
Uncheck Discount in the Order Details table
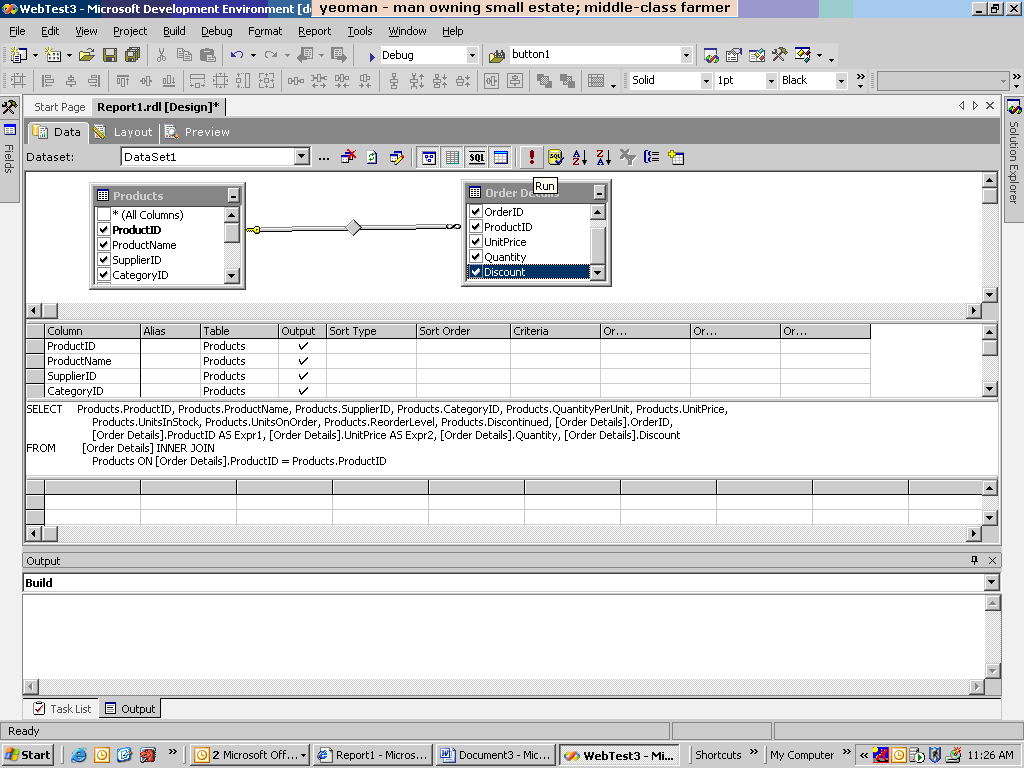click(475, 272)
